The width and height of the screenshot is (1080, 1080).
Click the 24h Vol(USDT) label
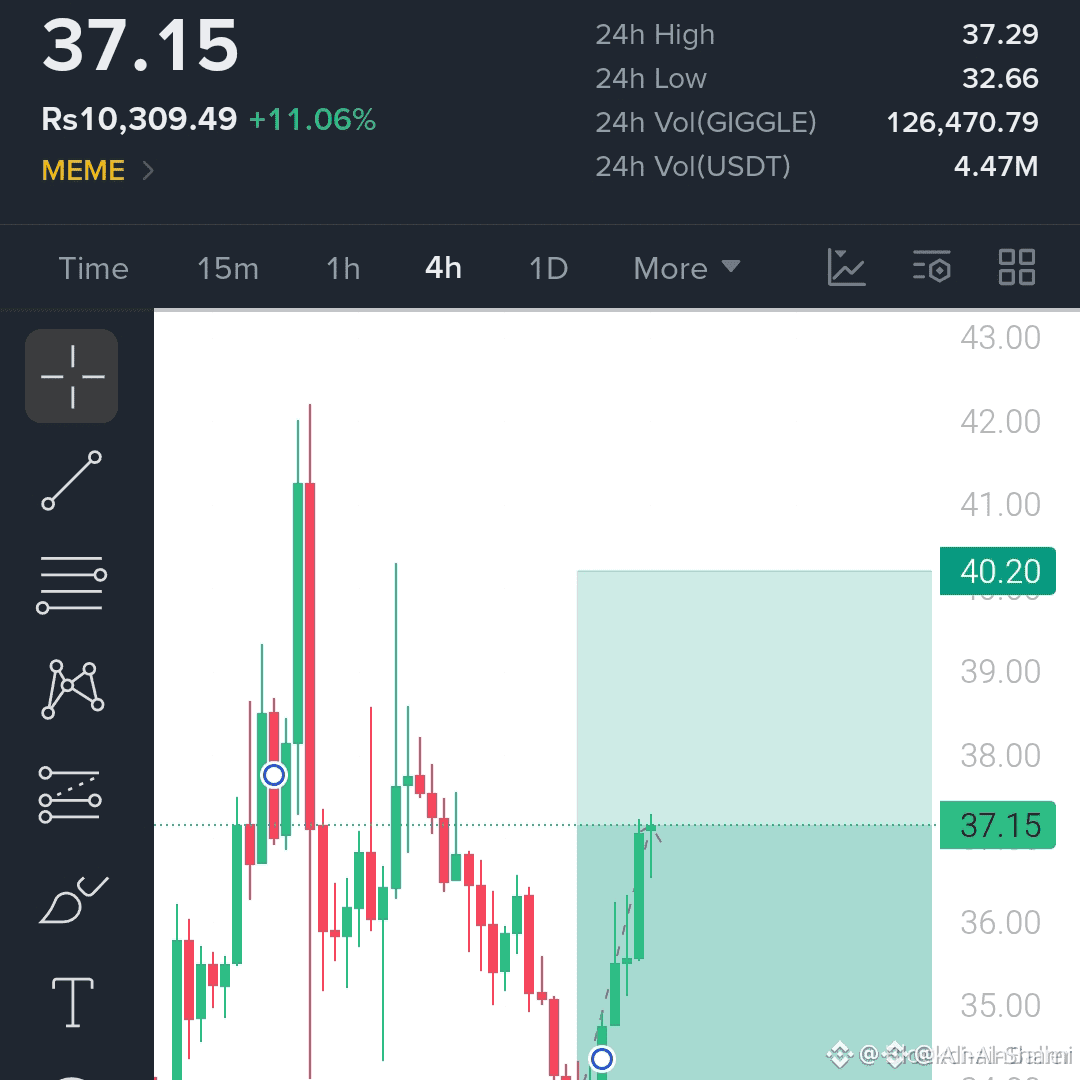(693, 166)
